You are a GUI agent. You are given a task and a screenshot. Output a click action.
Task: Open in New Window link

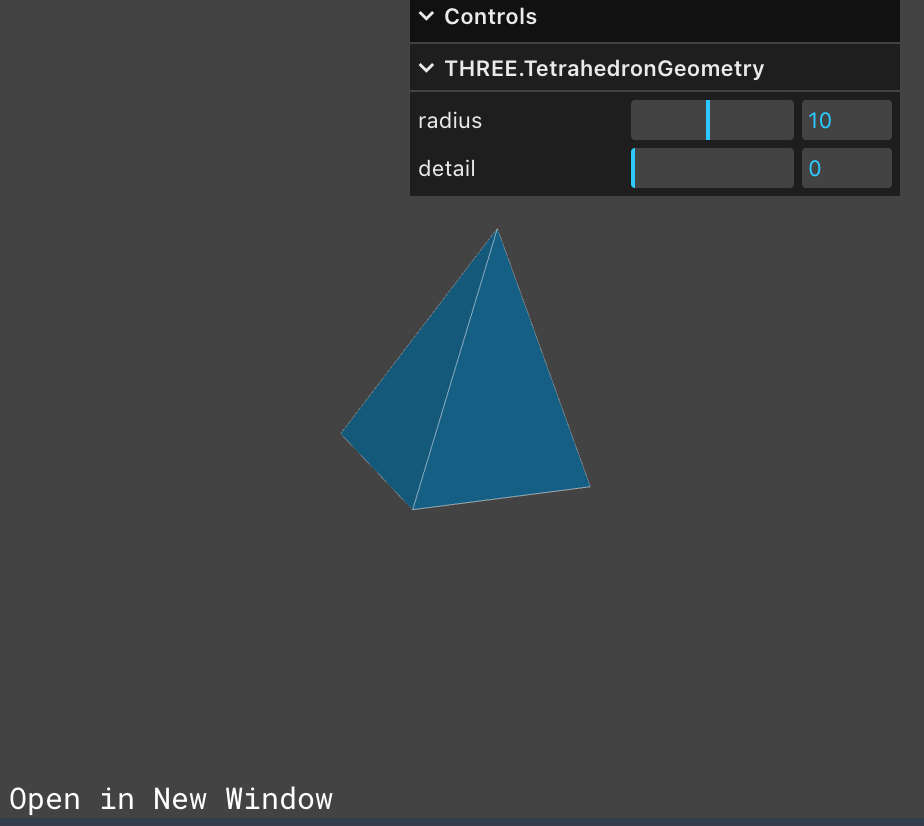pos(171,799)
